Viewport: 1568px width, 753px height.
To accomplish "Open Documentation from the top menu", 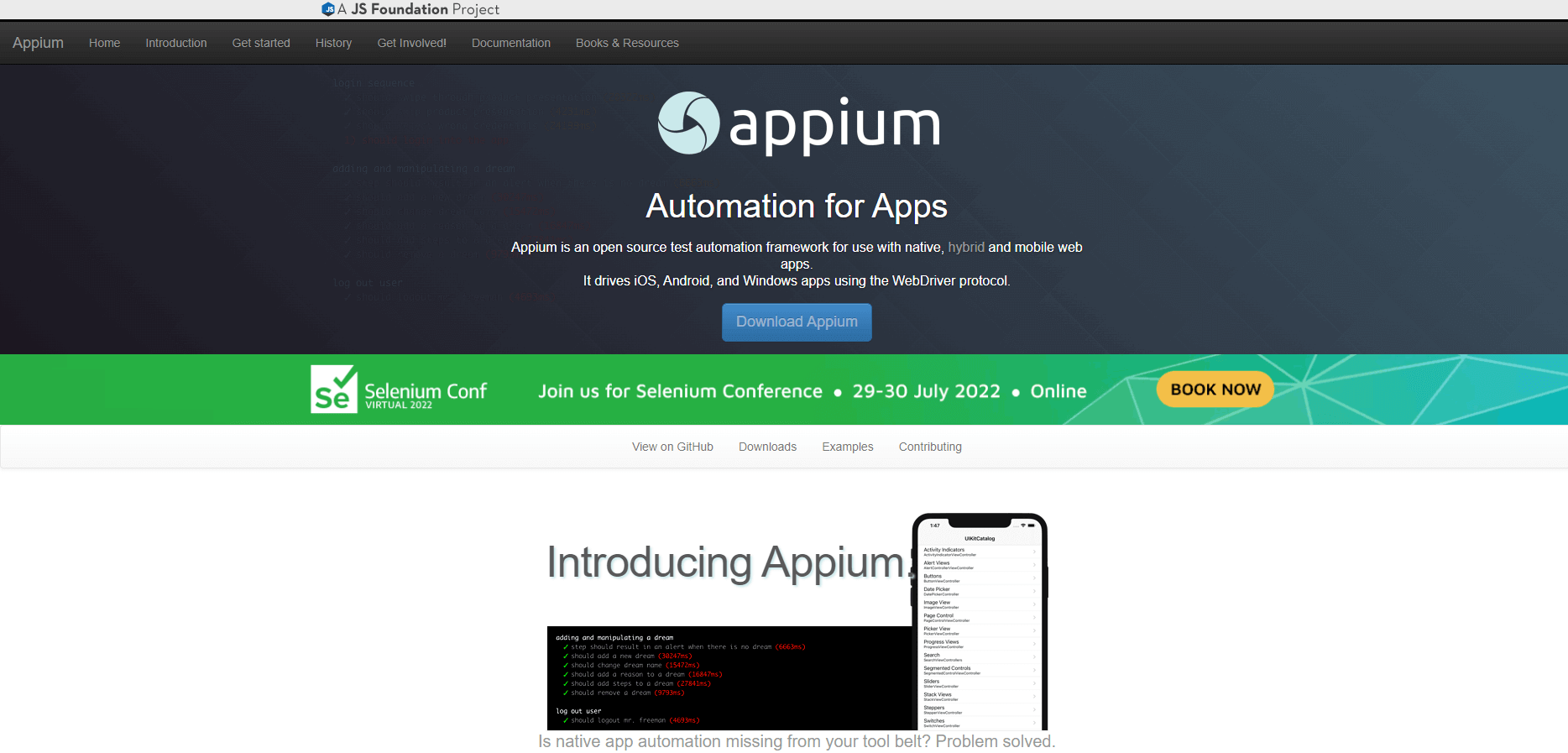I will [x=511, y=43].
